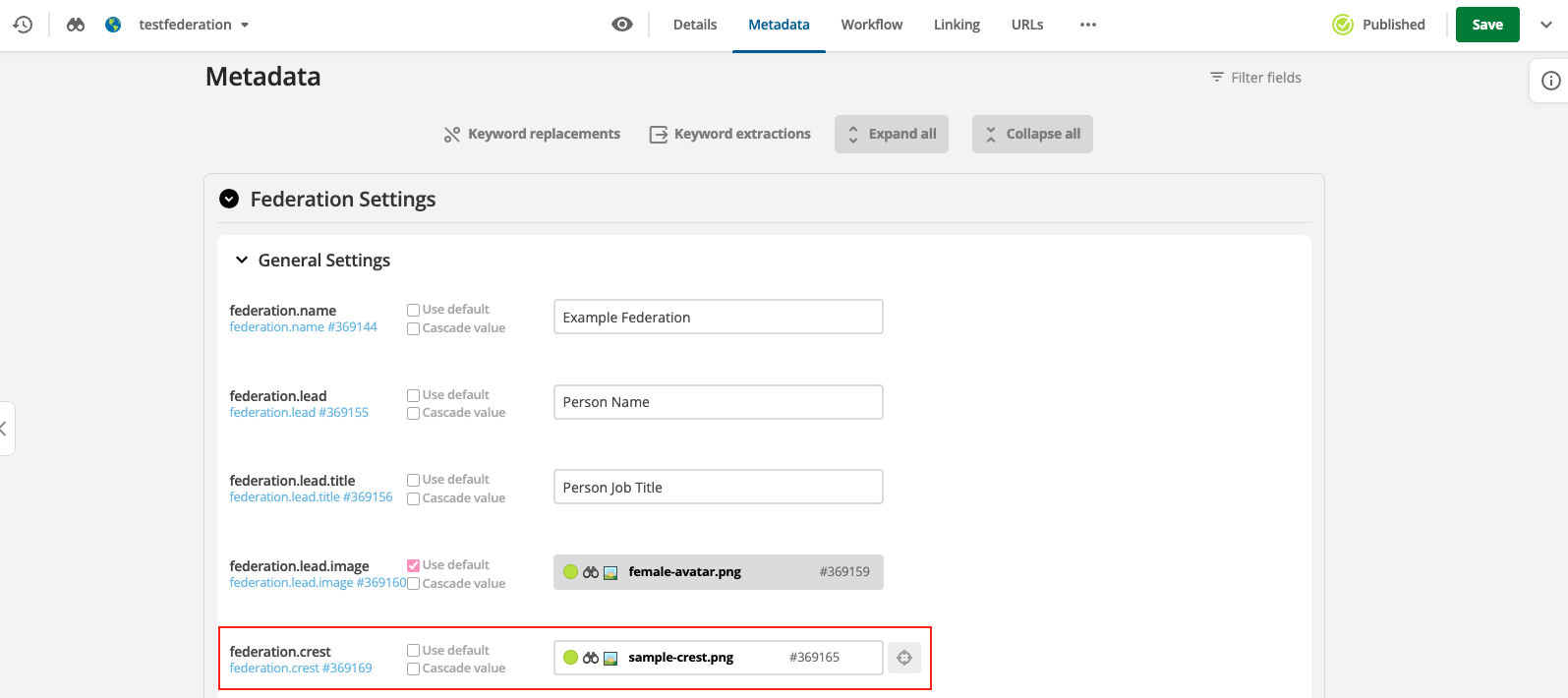This screenshot has height=698, width=1568.
Task: Go to the Linking tab
Action: [x=957, y=25]
